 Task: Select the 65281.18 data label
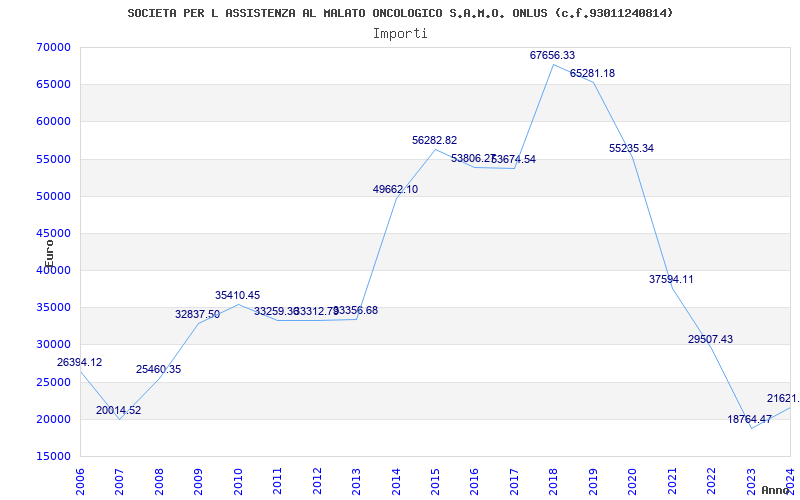[x=592, y=73]
